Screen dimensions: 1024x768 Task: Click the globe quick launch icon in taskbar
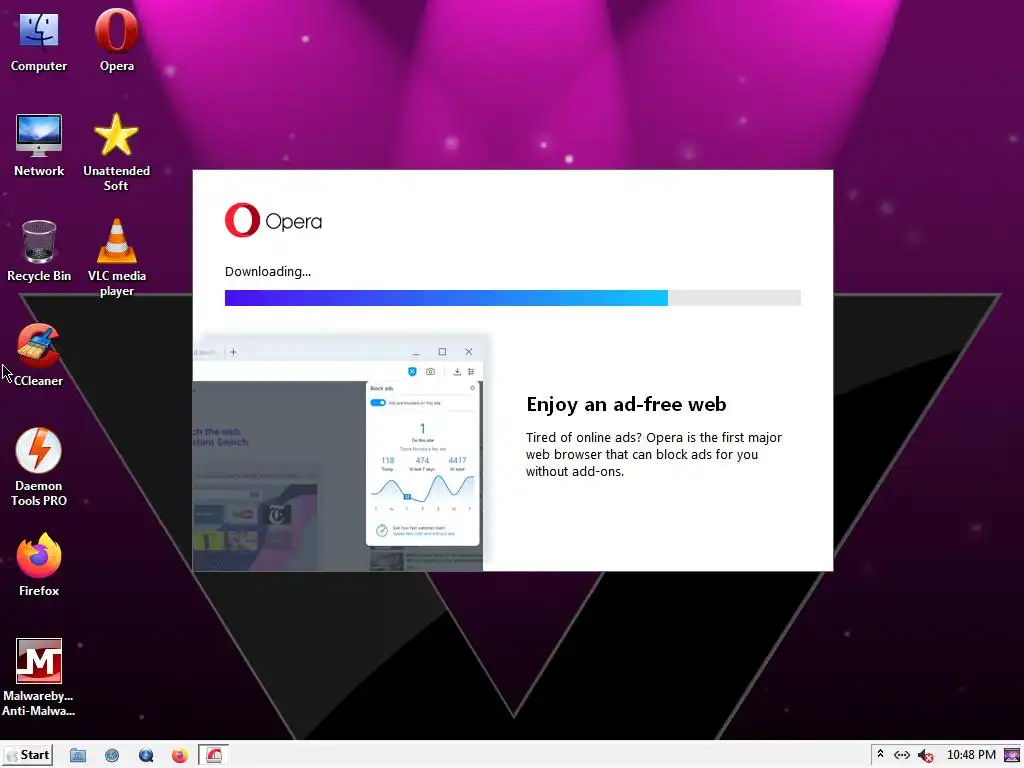click(112, 756)
